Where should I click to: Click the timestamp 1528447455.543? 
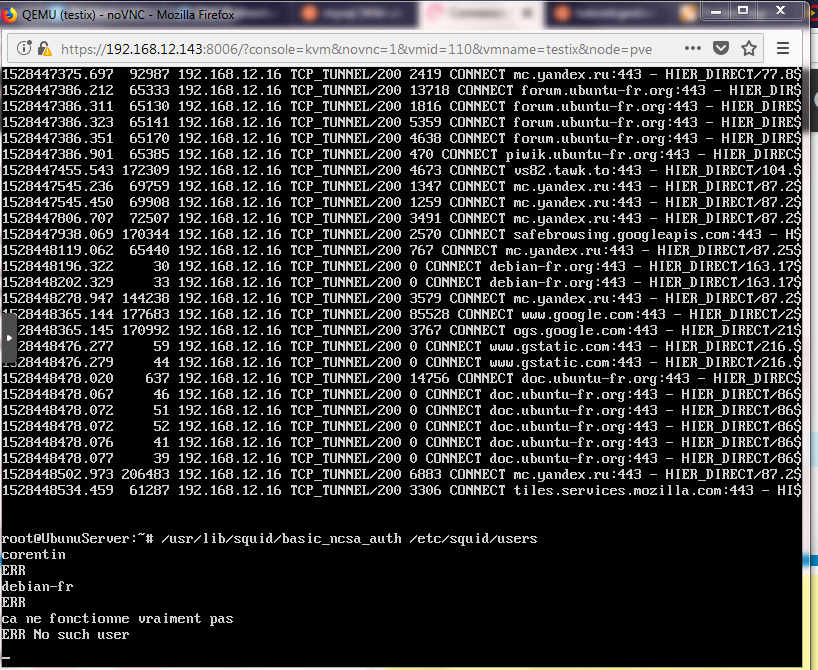click(58, 170)
